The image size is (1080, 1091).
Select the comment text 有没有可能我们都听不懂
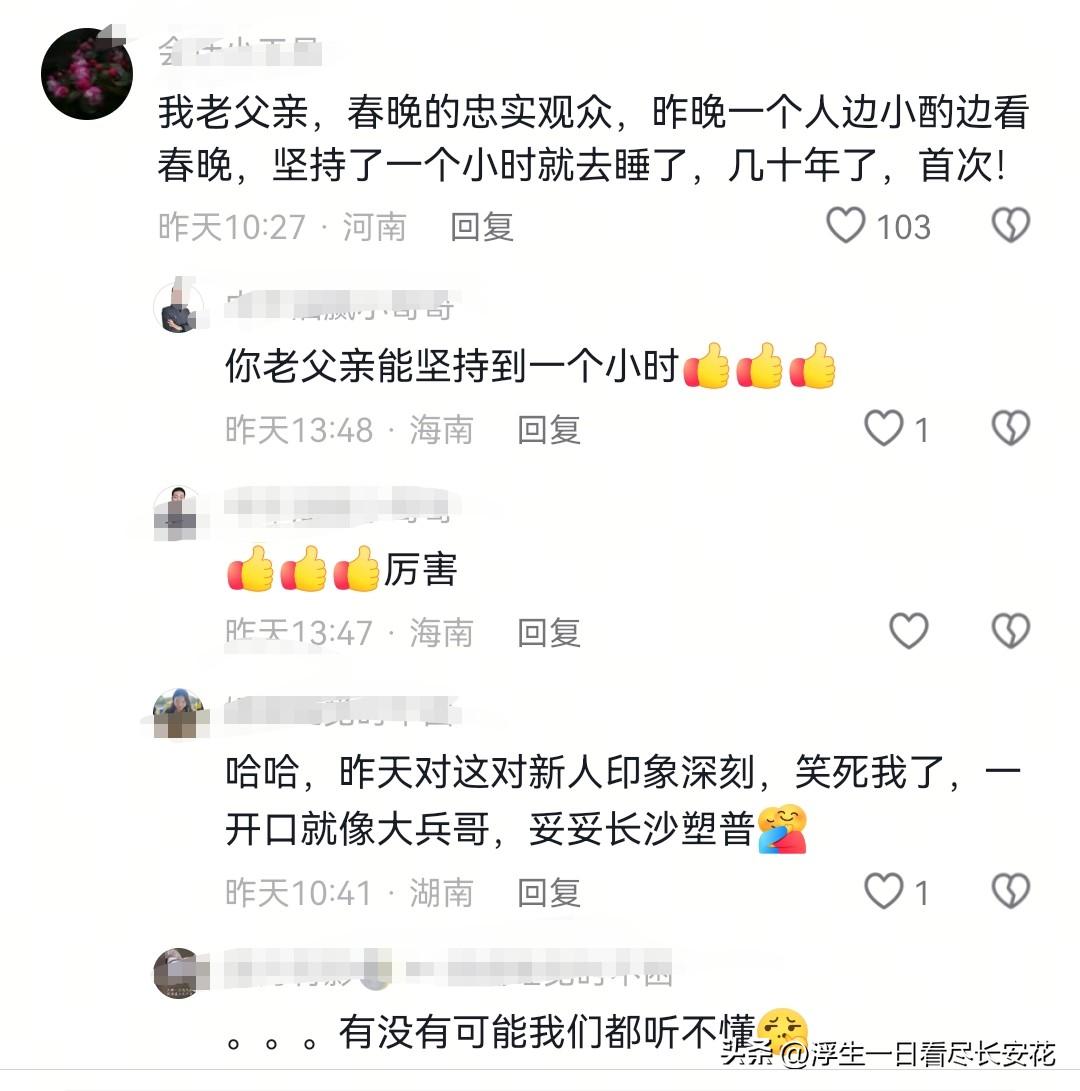pyautogui.click(x=547, y=1031)
